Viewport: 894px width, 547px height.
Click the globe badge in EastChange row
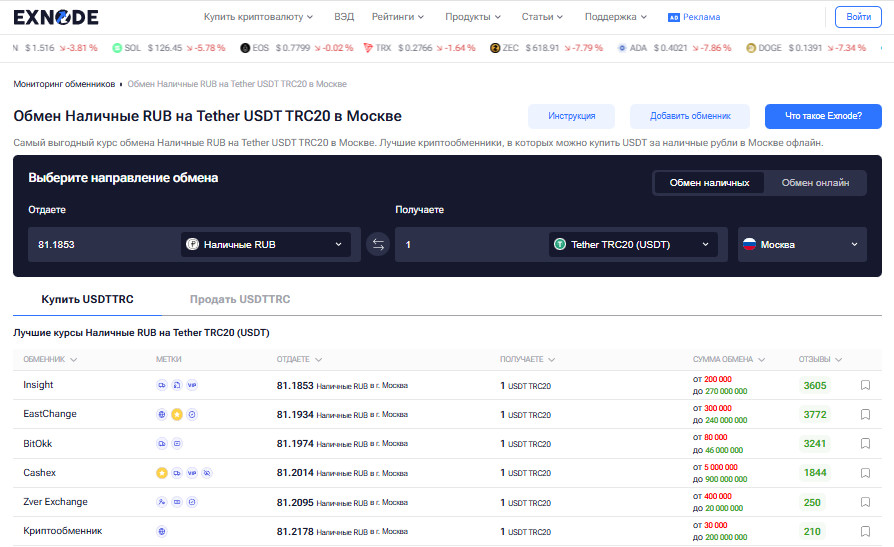162,415
